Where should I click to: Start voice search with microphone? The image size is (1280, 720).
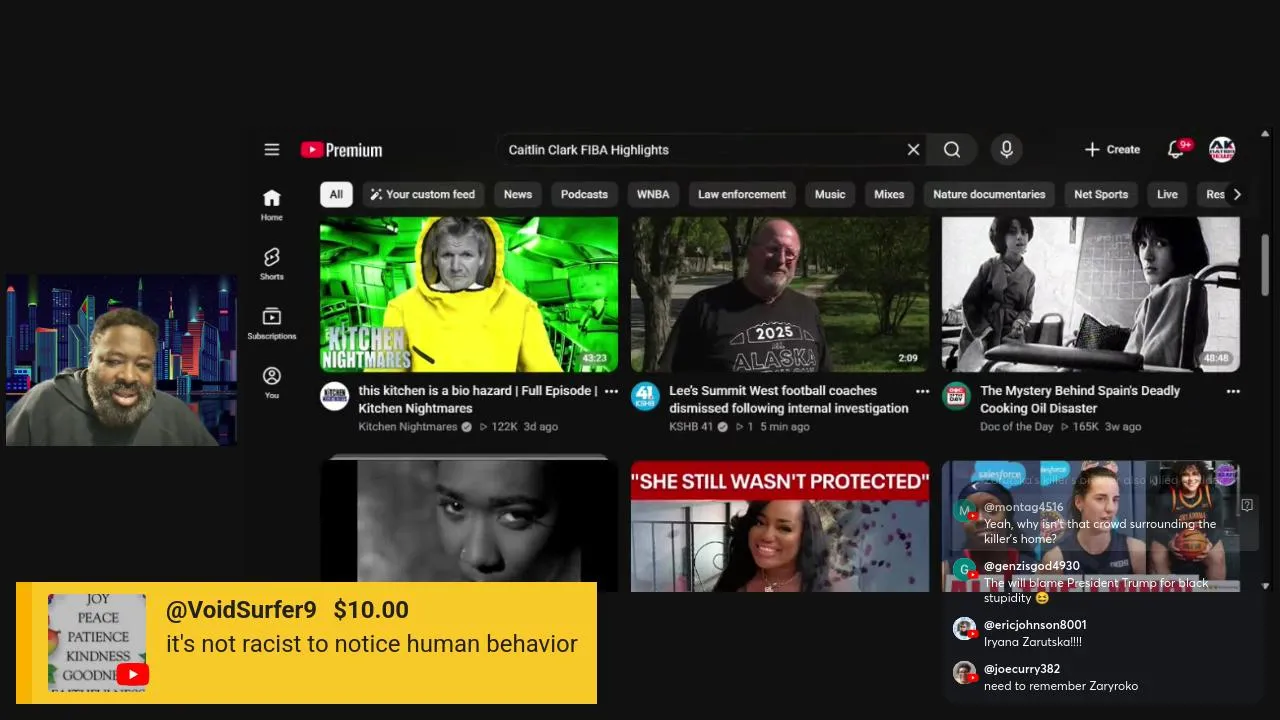click(1007, 150)
